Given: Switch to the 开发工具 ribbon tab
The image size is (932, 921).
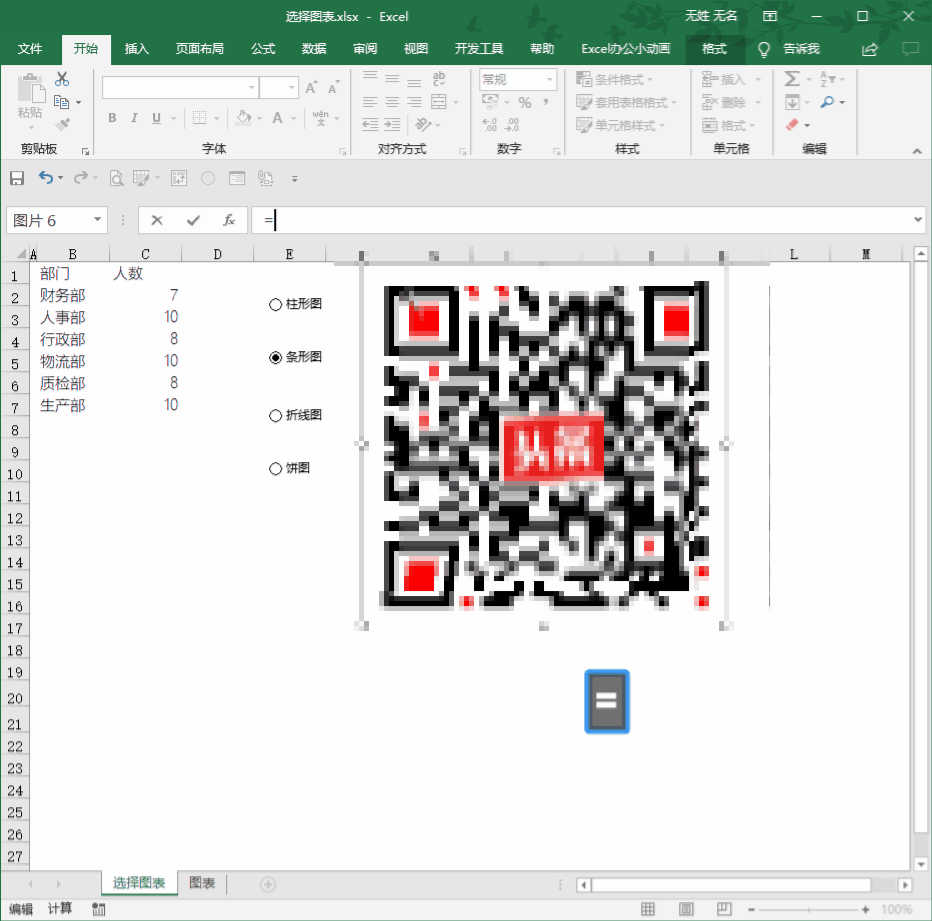Looking at the screenshot, I should tap(479, 49).
